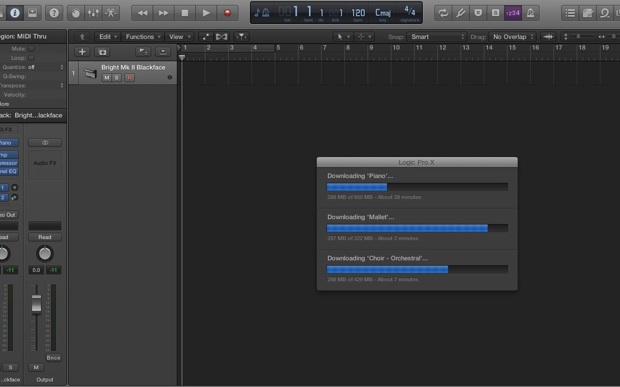Mute the Bright Mk II Blackface track
The image size is (620, 387).
point(107,78)
